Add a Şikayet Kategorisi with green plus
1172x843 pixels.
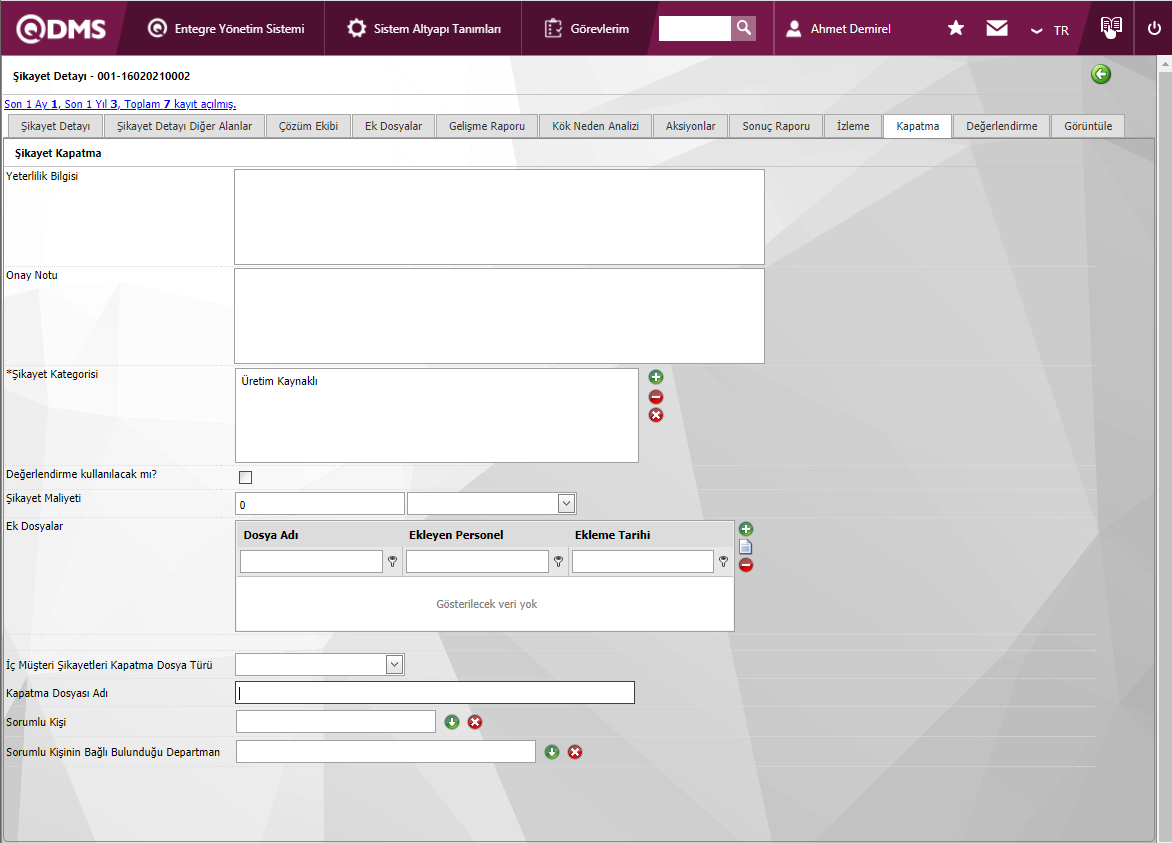656,377
